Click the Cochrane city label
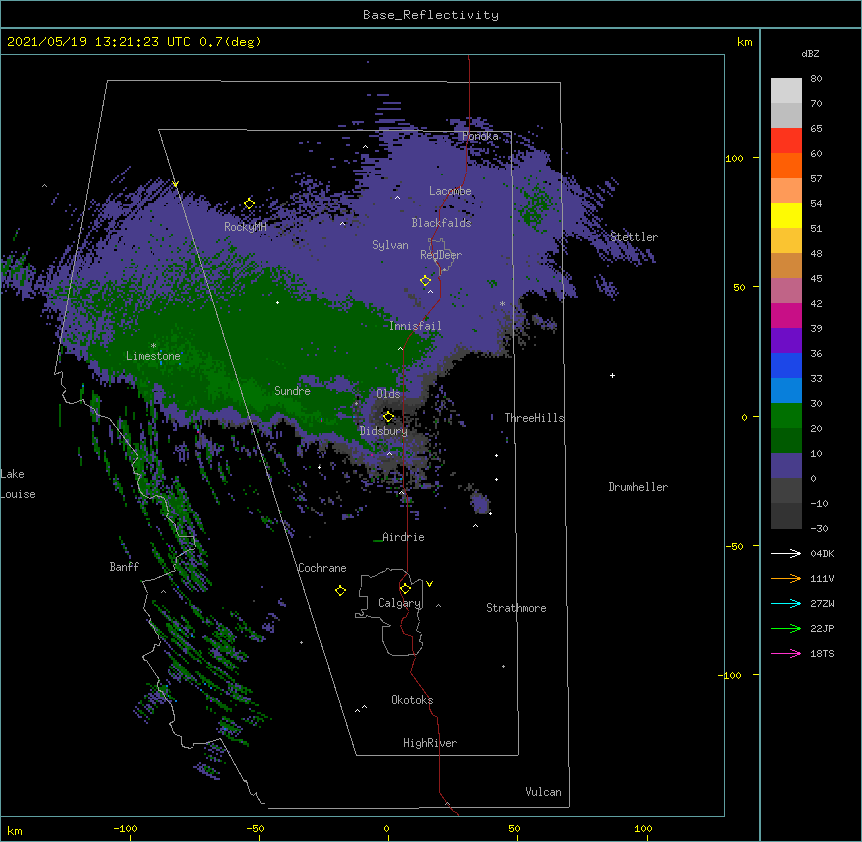The height and width of the screenshot is (842, 862). point(322,568)
